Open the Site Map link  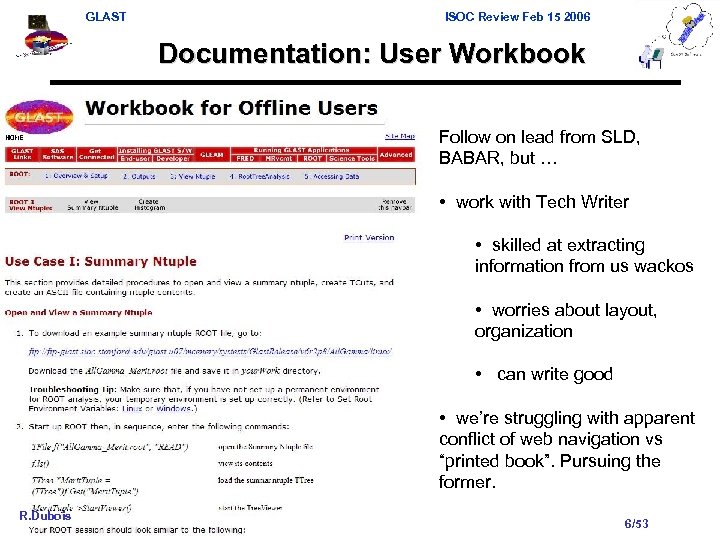pos(399,136)
